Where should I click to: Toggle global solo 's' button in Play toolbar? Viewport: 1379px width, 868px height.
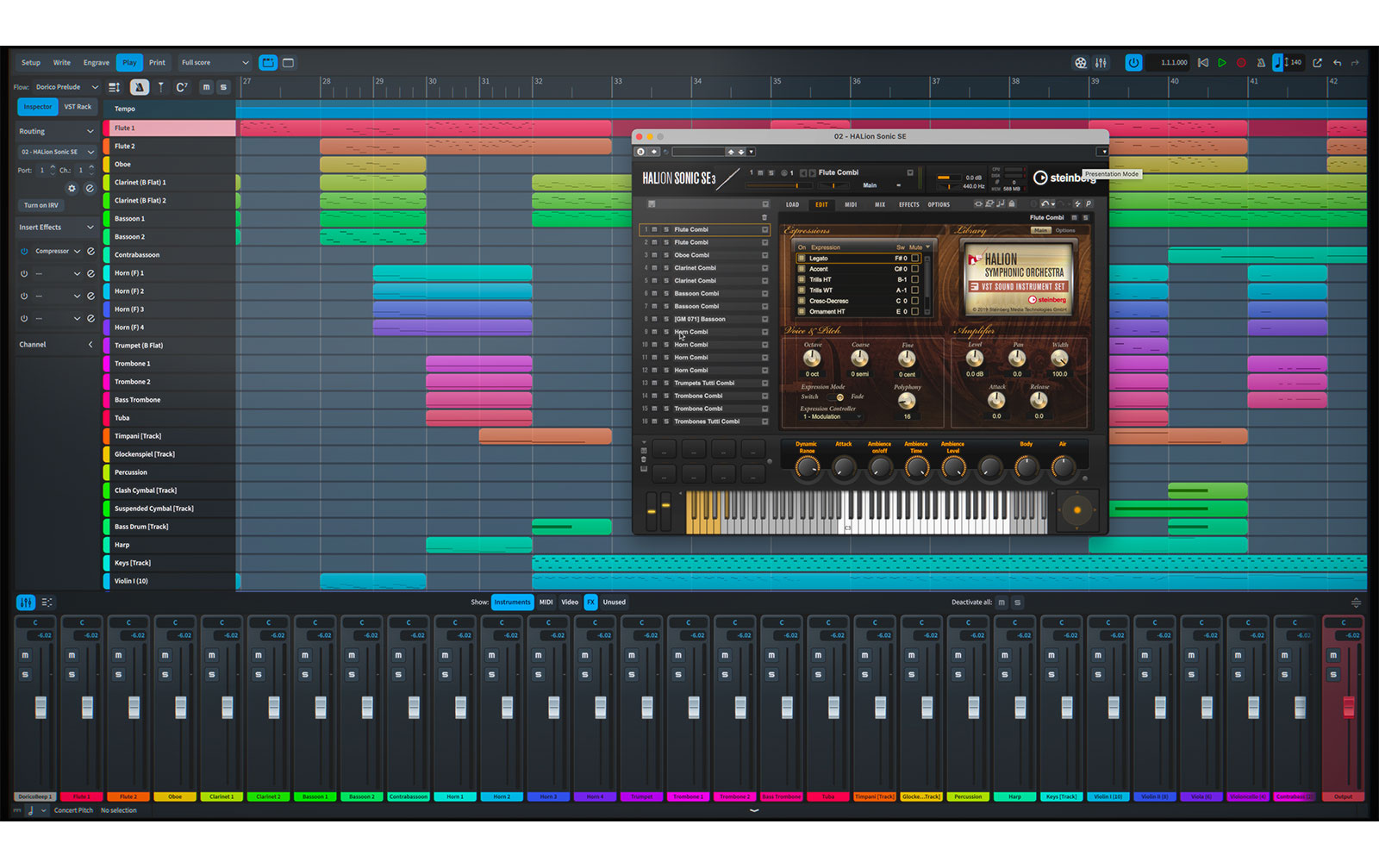tap(223, 87)
